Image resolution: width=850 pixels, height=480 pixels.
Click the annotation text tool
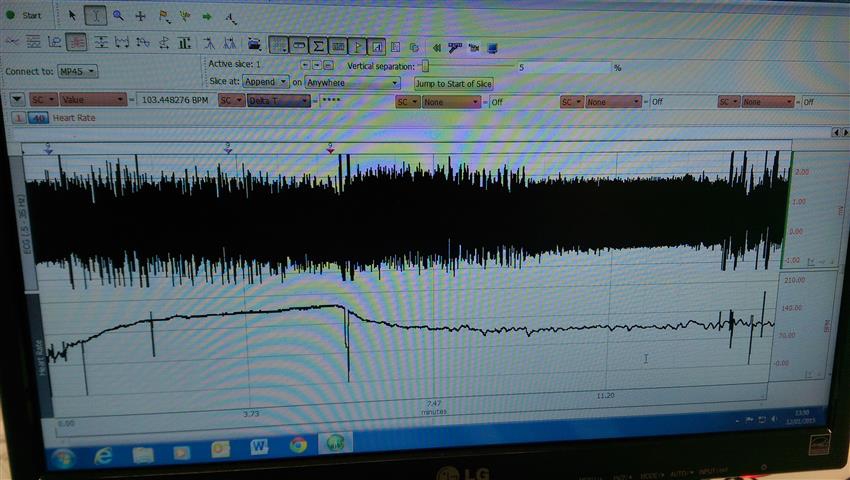tap(230, 18)
